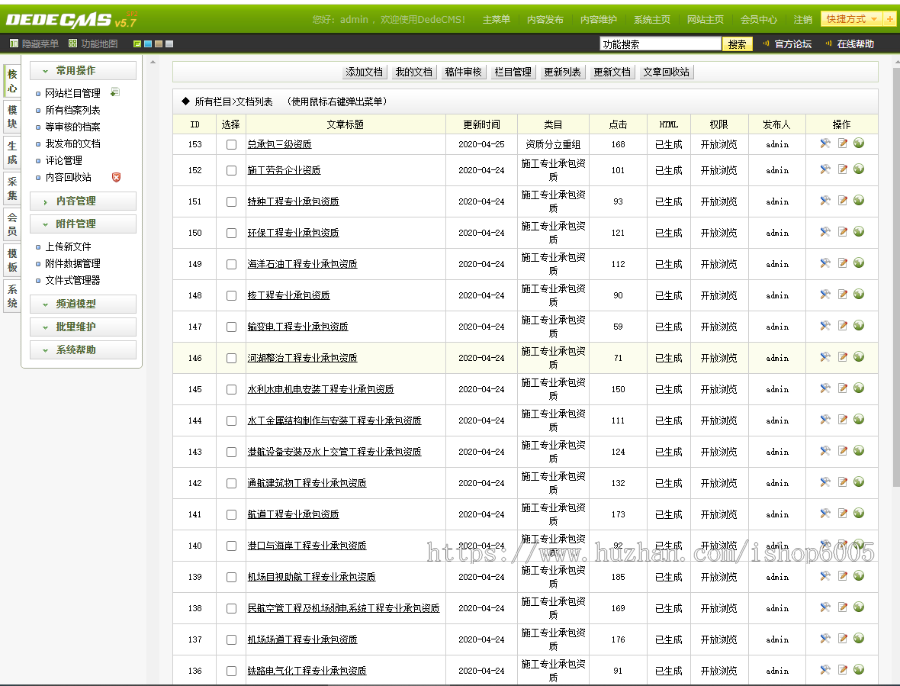
Task: Check the box for article ID 151
Action: [x=231, y=202]
